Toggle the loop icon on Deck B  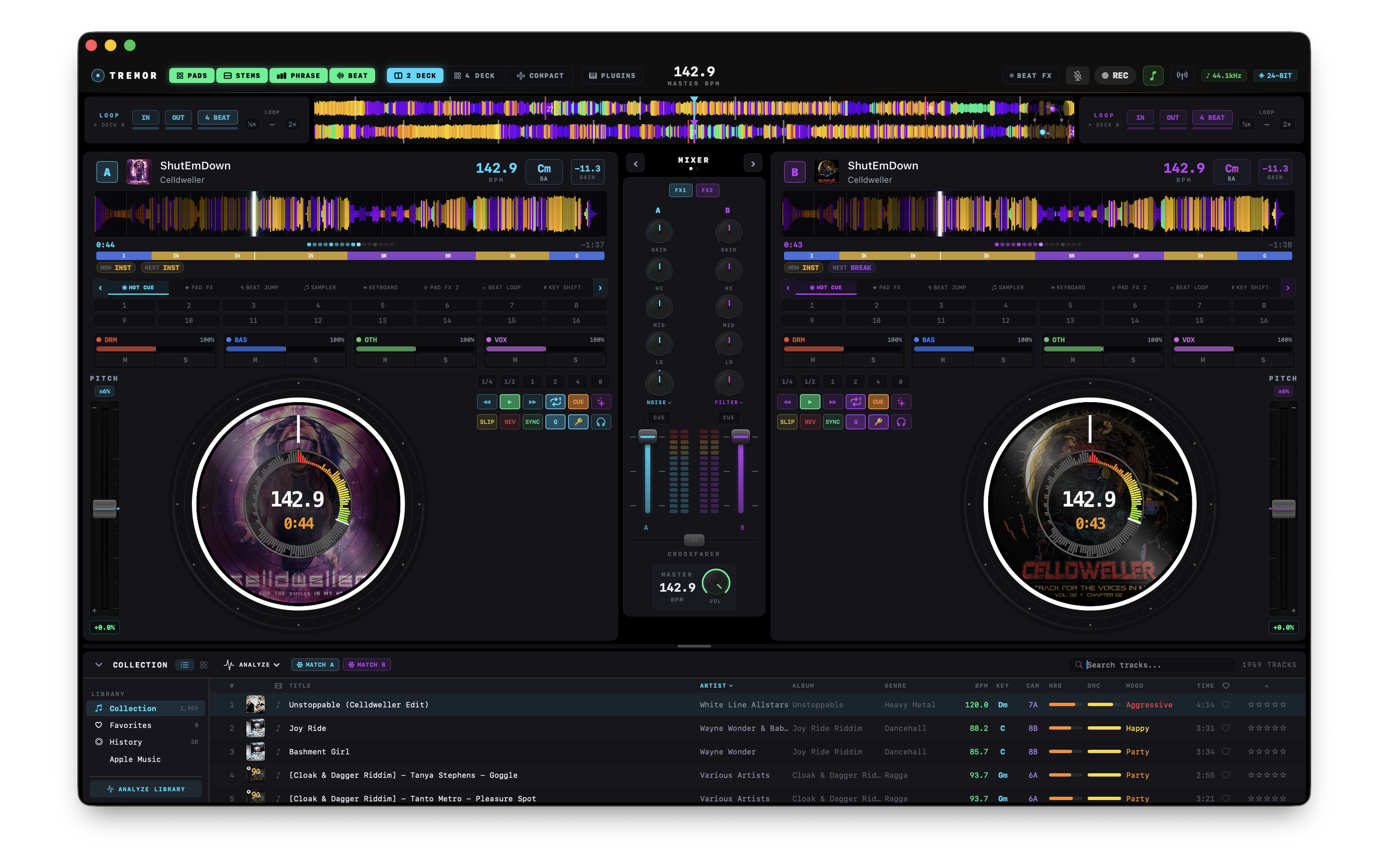click(855, 402)
